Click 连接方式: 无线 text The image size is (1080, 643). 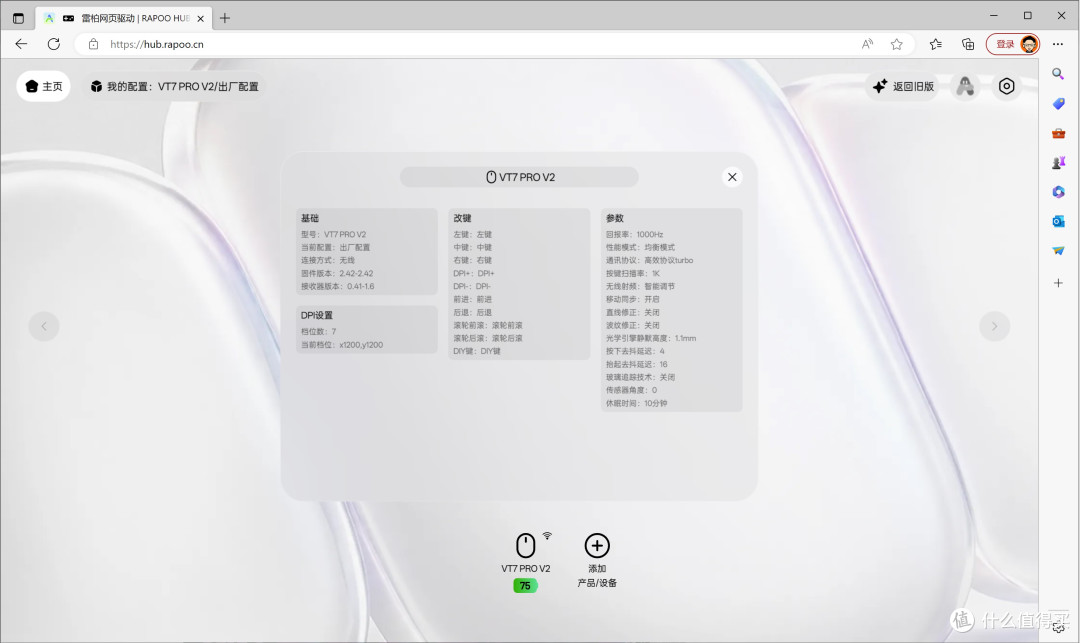(328, 260)
